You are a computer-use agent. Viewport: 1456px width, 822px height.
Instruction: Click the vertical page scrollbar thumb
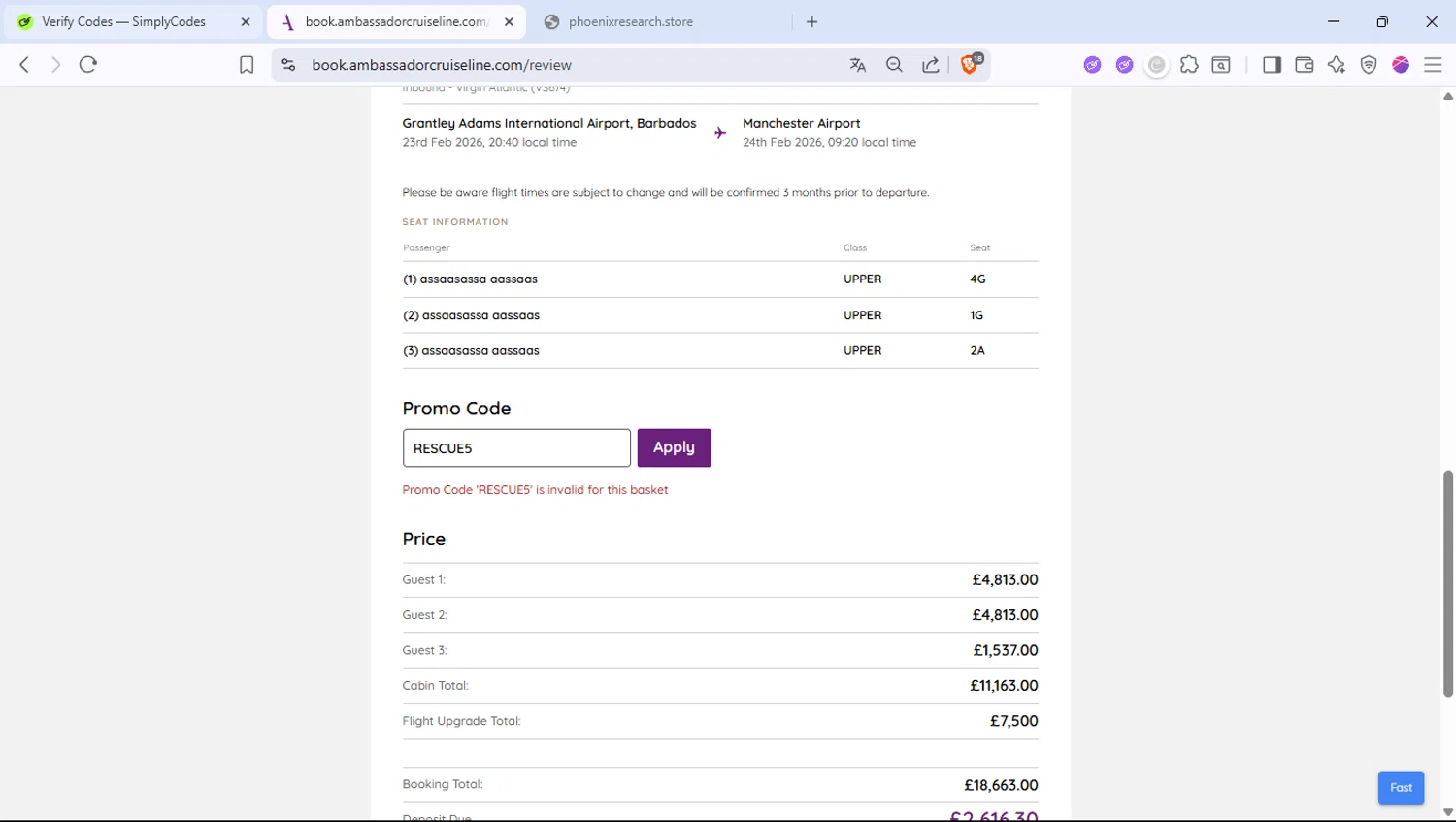(1447, 582)
